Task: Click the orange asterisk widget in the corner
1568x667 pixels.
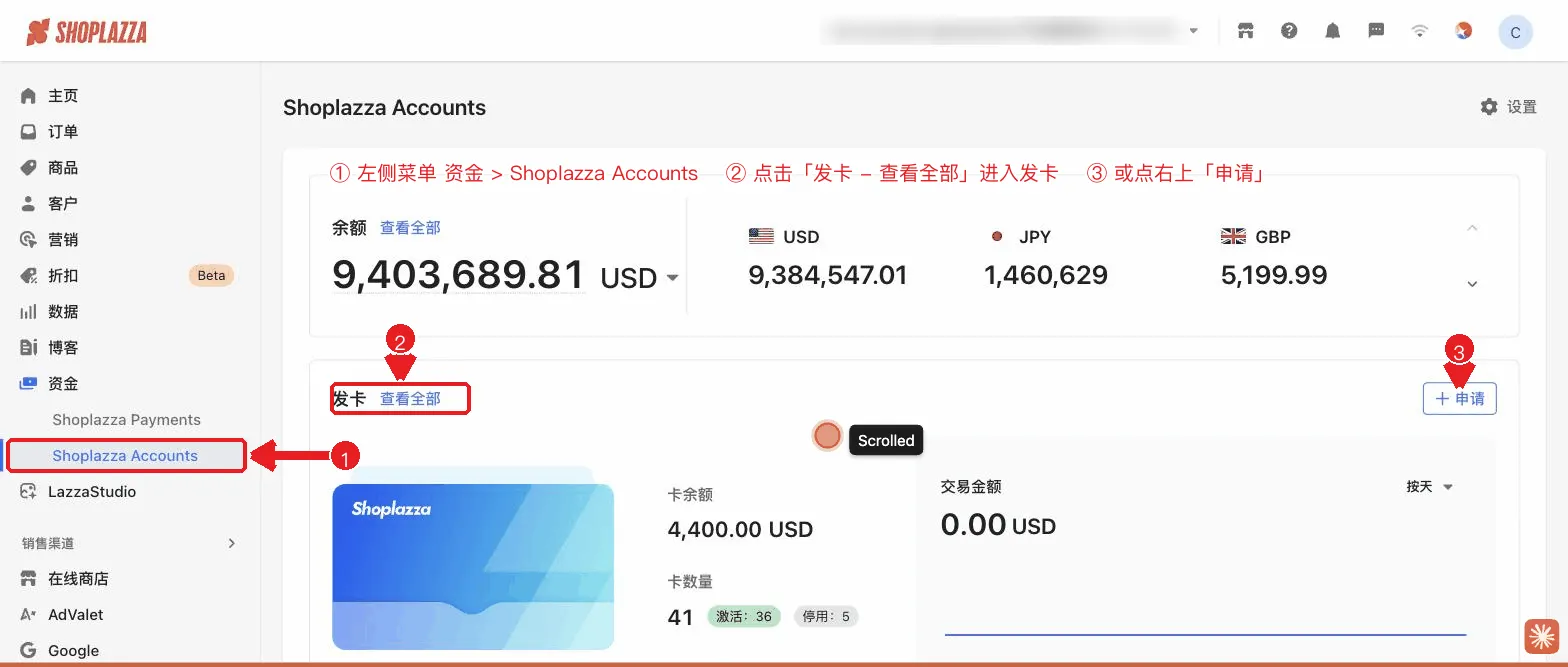Action: point(1542,637)
